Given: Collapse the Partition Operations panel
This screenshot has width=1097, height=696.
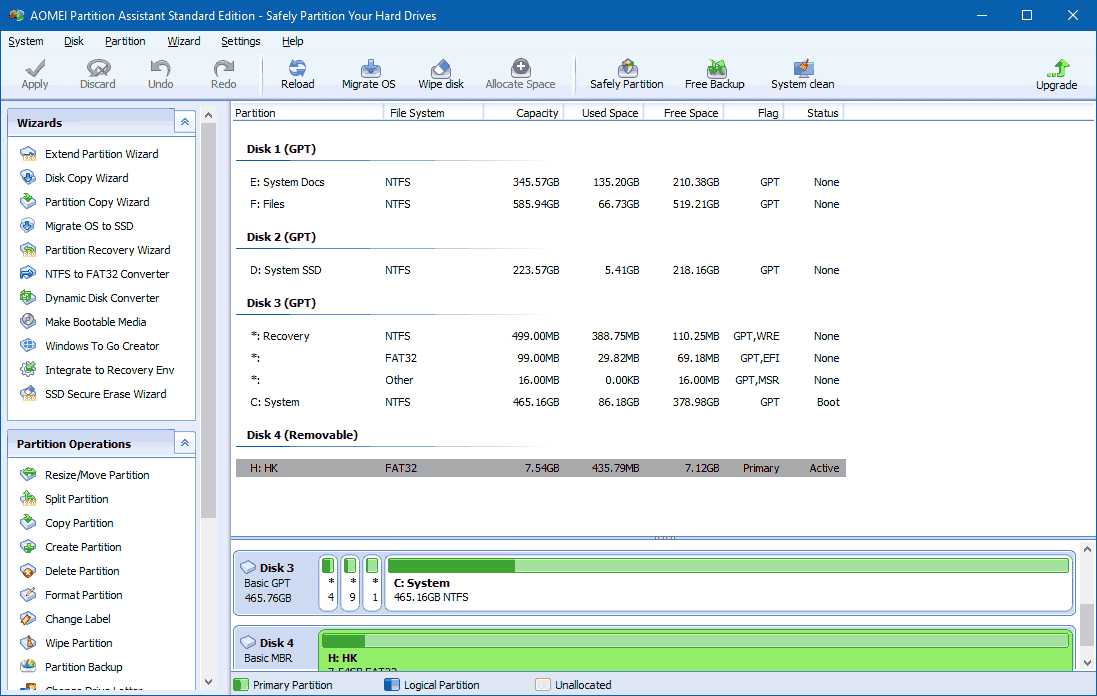Looking at the screenshot, I should (184, 442).
